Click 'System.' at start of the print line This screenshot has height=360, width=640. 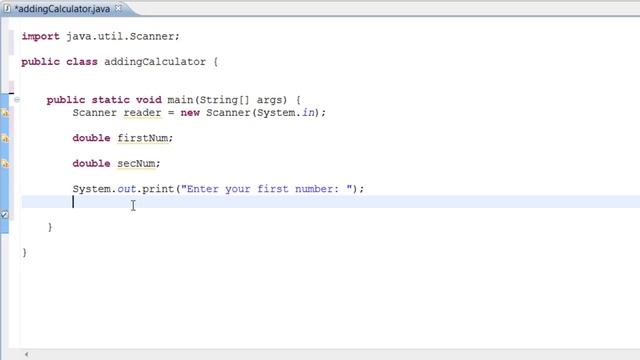[94, 189]
